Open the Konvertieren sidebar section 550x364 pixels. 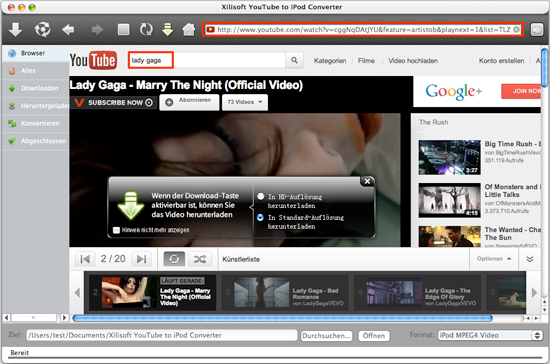coord(35,123)
